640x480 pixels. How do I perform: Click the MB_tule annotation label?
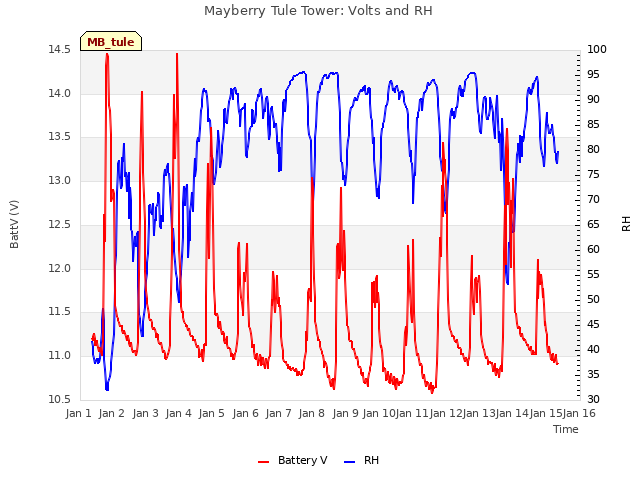click(111, 41)
